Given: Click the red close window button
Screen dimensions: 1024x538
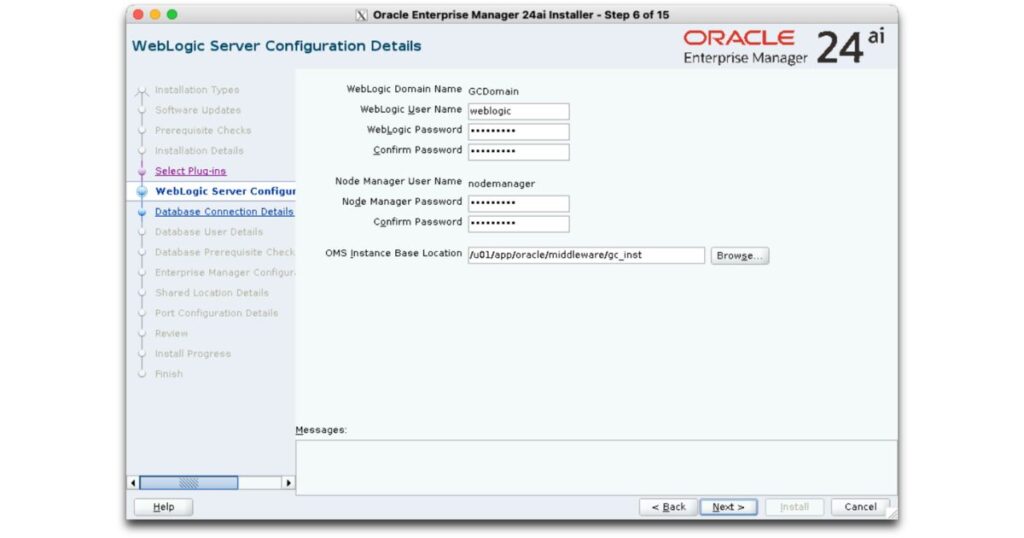Looking at the screenshot, I should 138,14.
